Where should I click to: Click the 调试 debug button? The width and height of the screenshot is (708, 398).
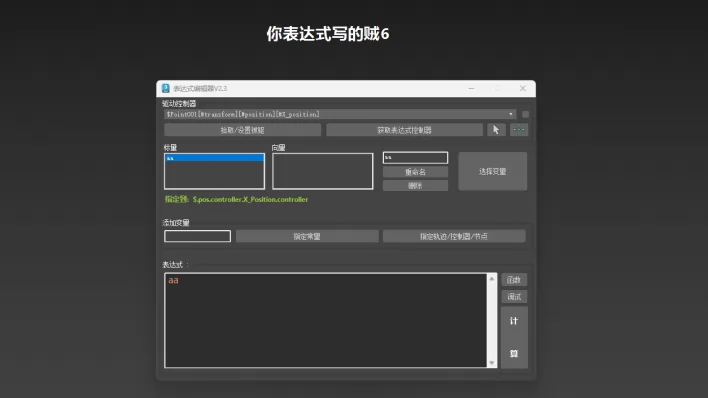tap(514, 297)
